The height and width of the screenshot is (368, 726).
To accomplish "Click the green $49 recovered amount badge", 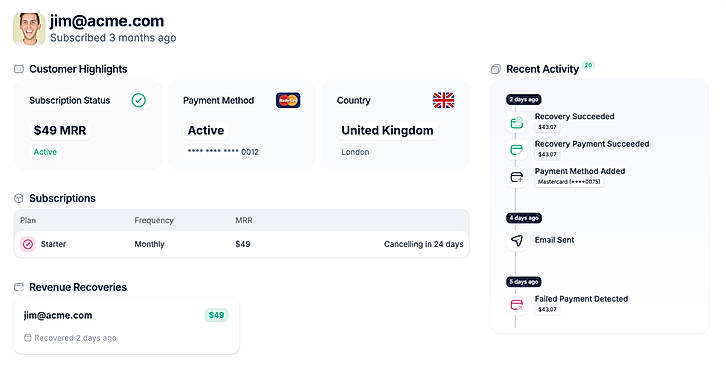I will [216, 315].
